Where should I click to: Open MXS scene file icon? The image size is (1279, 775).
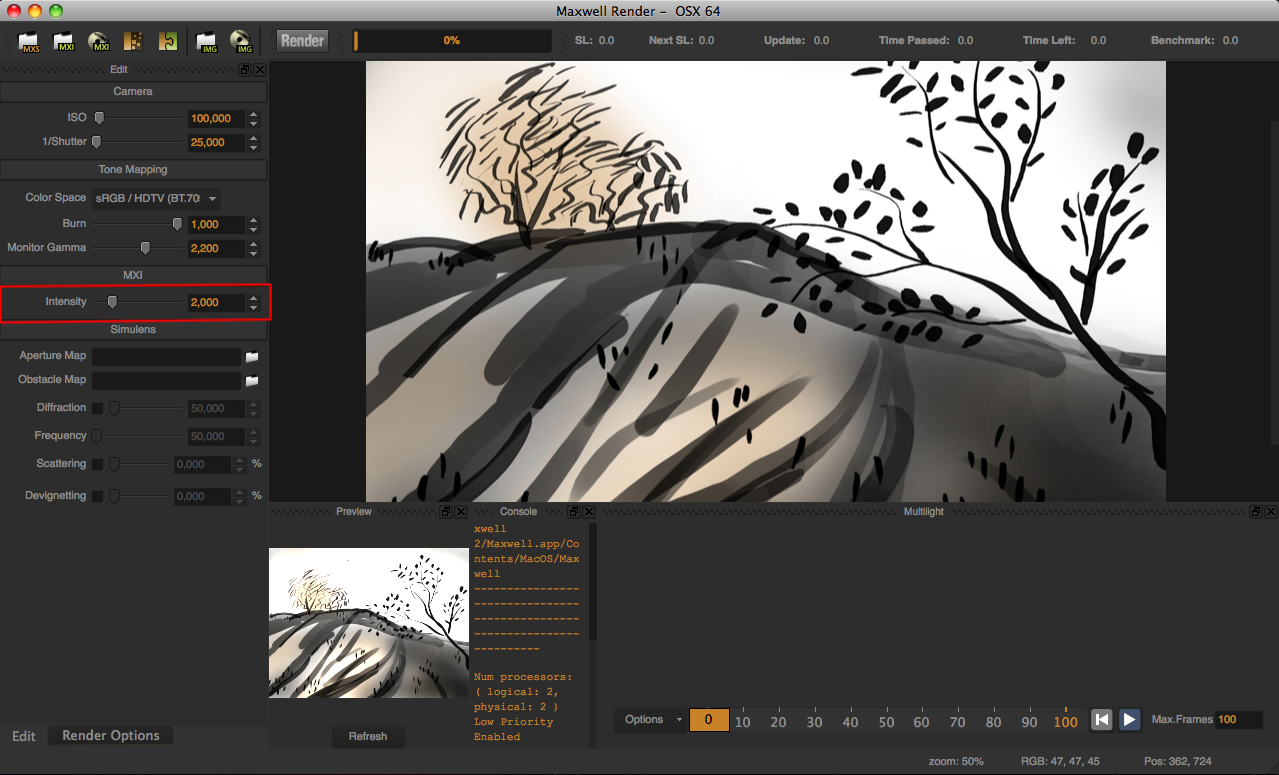tap(29, 41)
